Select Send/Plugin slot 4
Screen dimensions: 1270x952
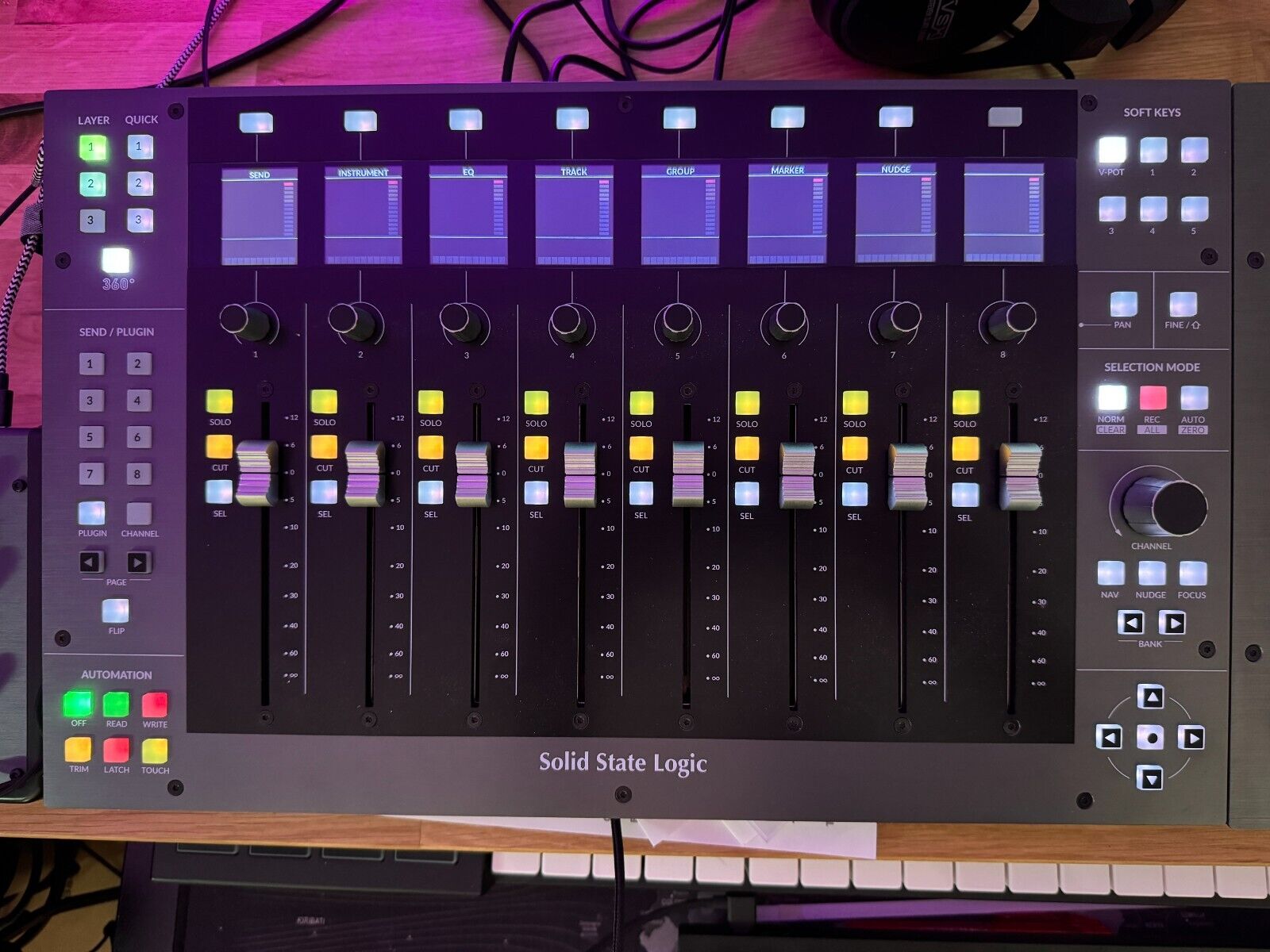click(x=138, y=401)
